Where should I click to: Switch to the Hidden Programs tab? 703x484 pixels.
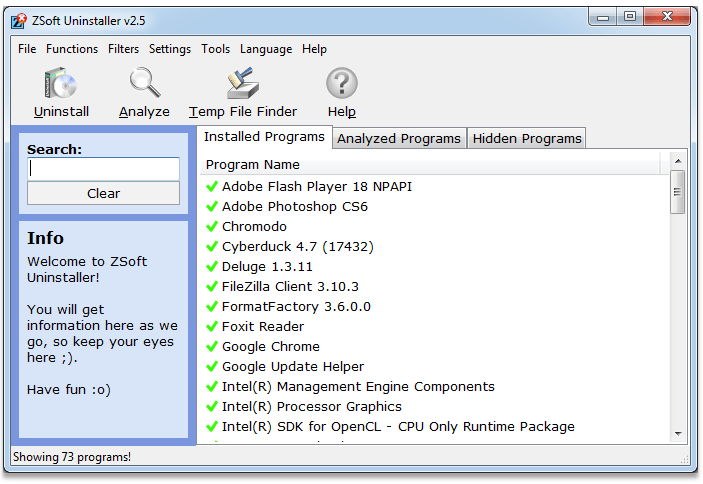(x=527, y=138)
